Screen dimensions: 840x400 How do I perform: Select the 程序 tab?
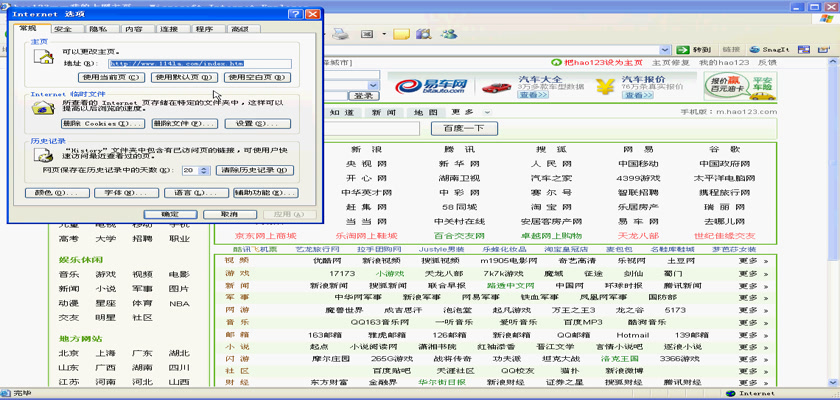204,29
